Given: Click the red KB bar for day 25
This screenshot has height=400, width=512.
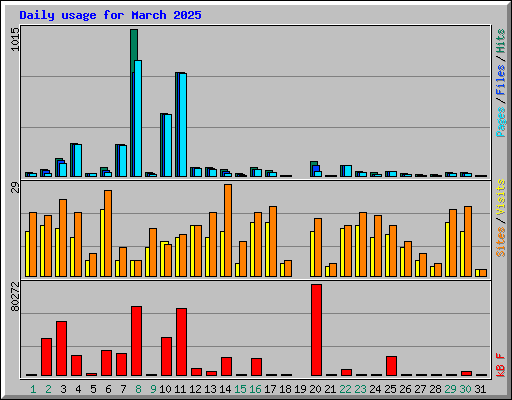Looking at the screenshot, I should tap(391, 366).
